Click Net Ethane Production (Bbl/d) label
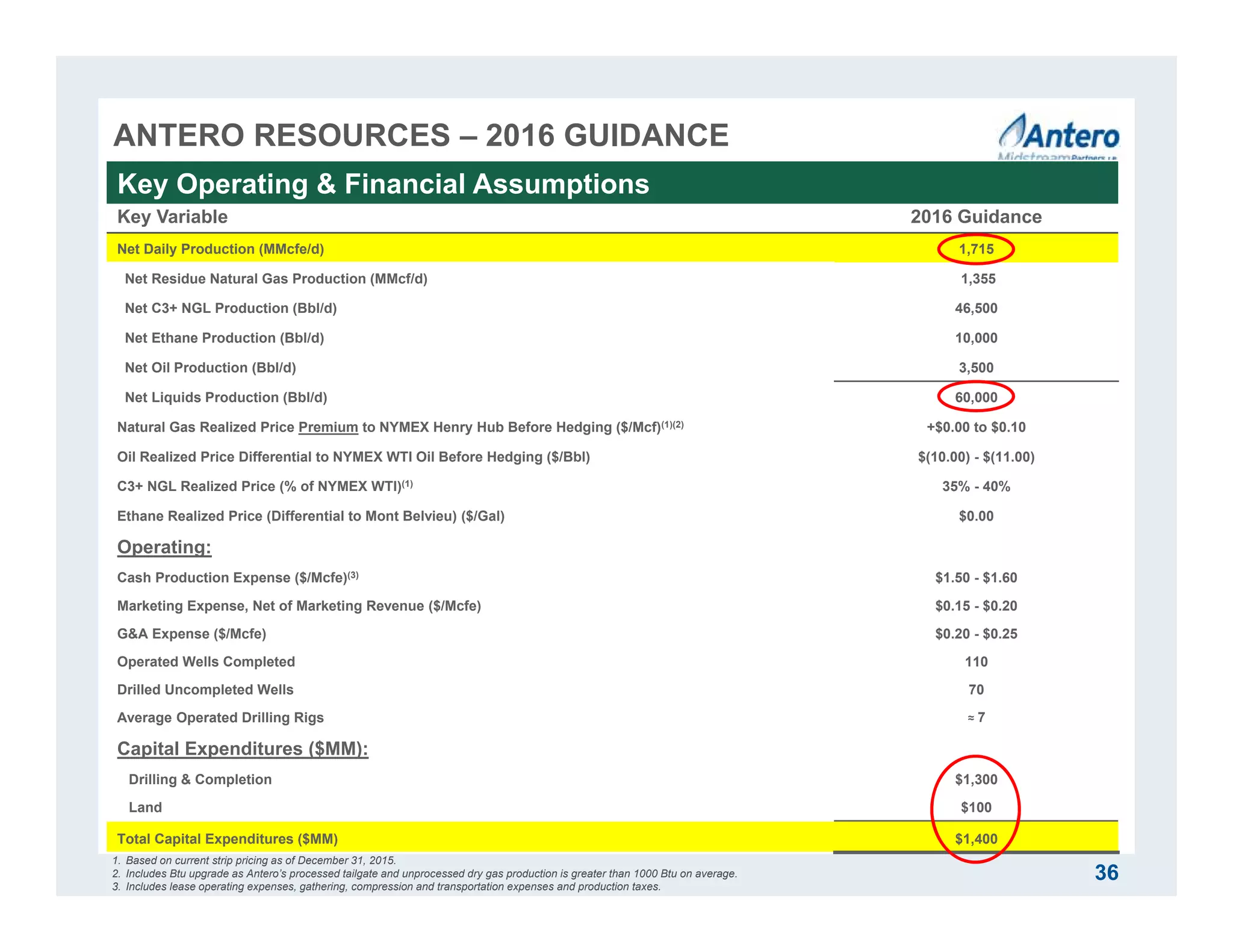Image resolution: width=1233 pixels, height=952 pixels. click(x=224, y=338)
